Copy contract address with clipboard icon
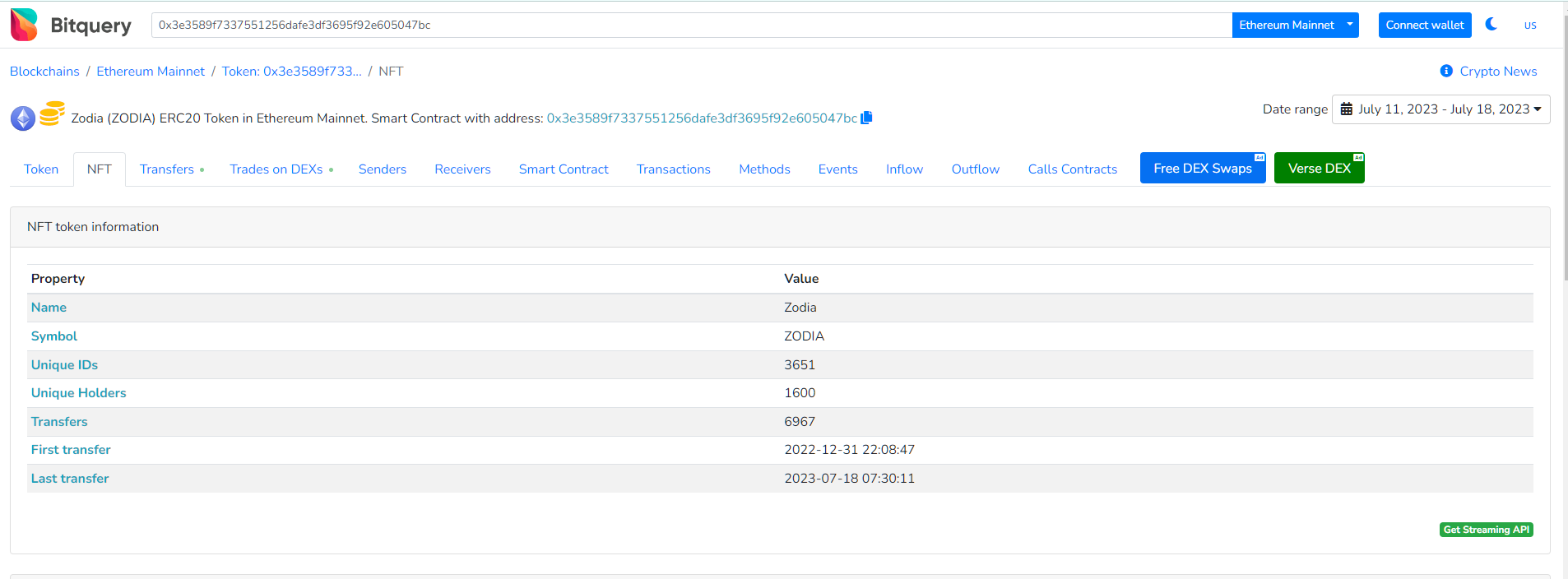The height and width of the screenshot is (579, 1568). tap(866, 118)
